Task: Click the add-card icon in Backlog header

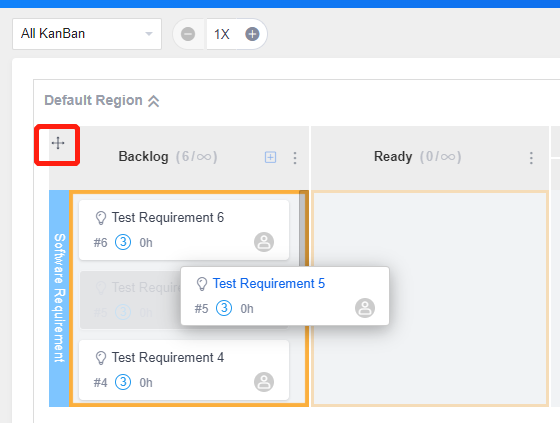Action: click(270, 157)
